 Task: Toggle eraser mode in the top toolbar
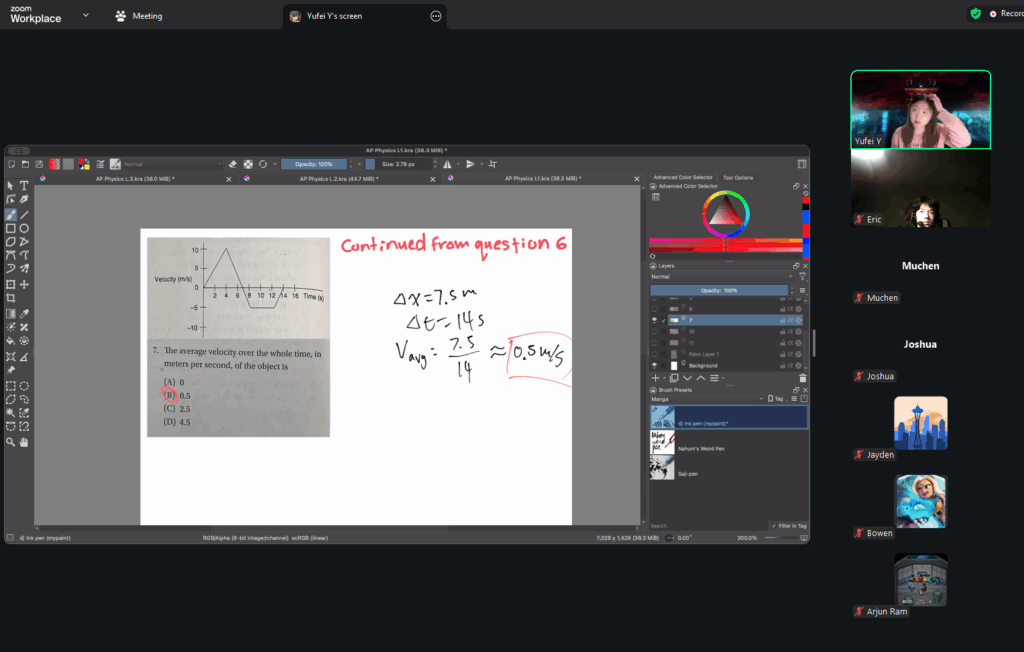click(232, 164)
